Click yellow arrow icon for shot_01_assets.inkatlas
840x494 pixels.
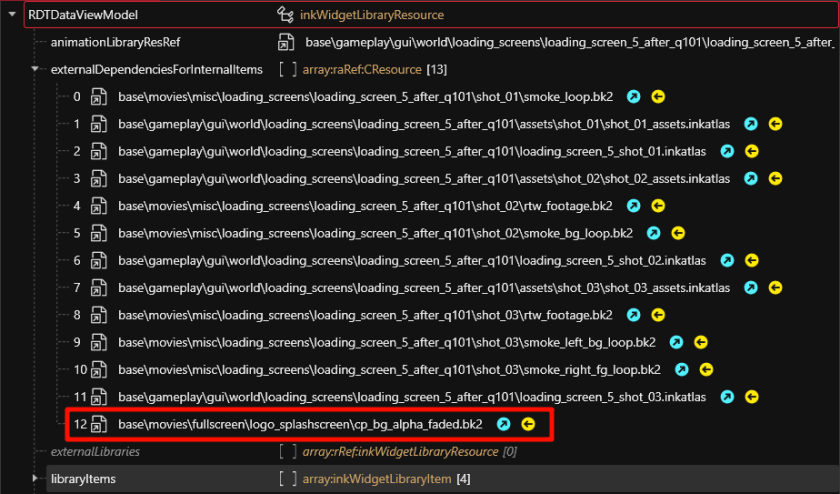pos(775,124)
